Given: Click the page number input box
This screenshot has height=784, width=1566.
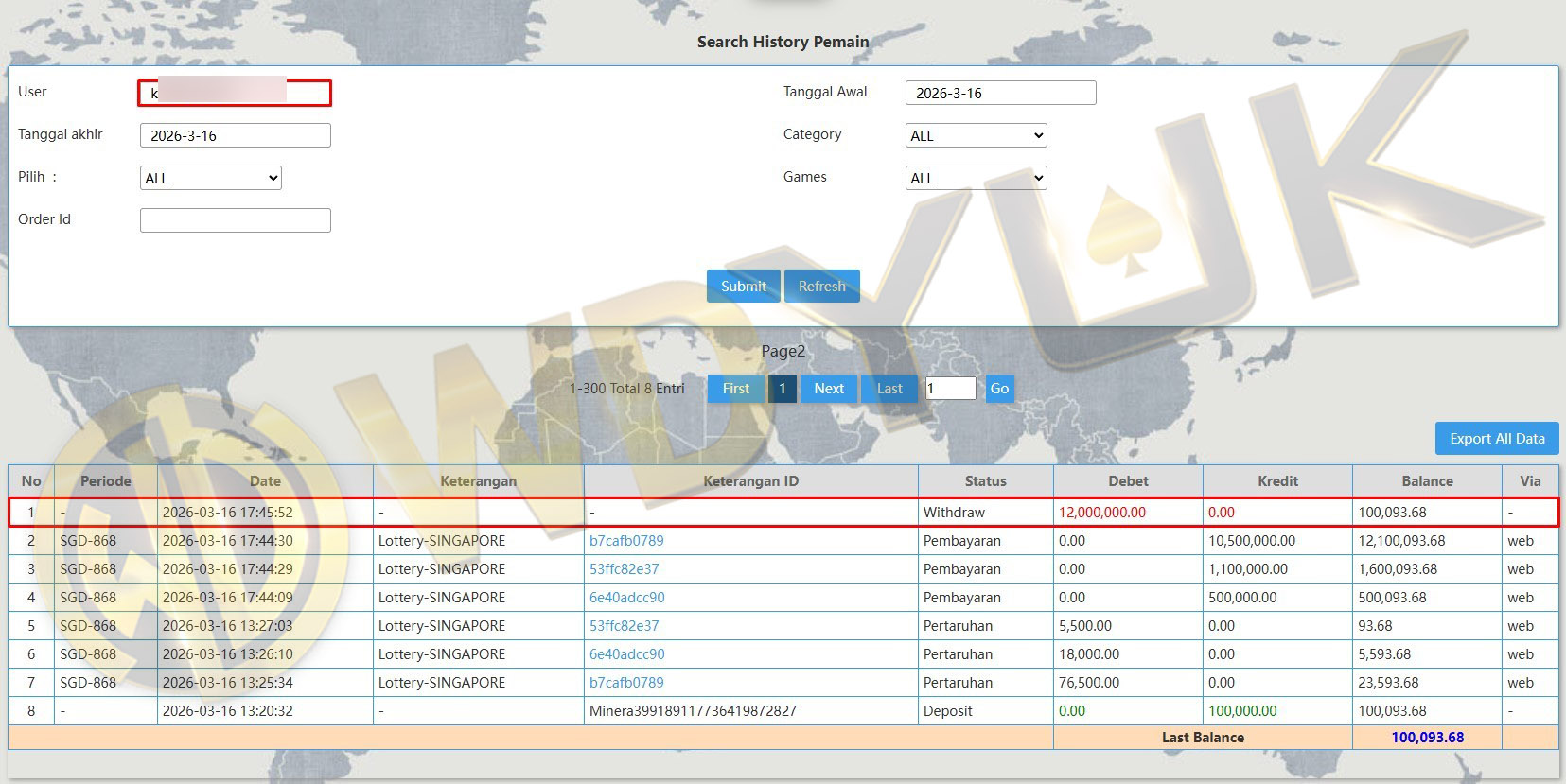Looking at the screenshot, I should tap(950, 389).
